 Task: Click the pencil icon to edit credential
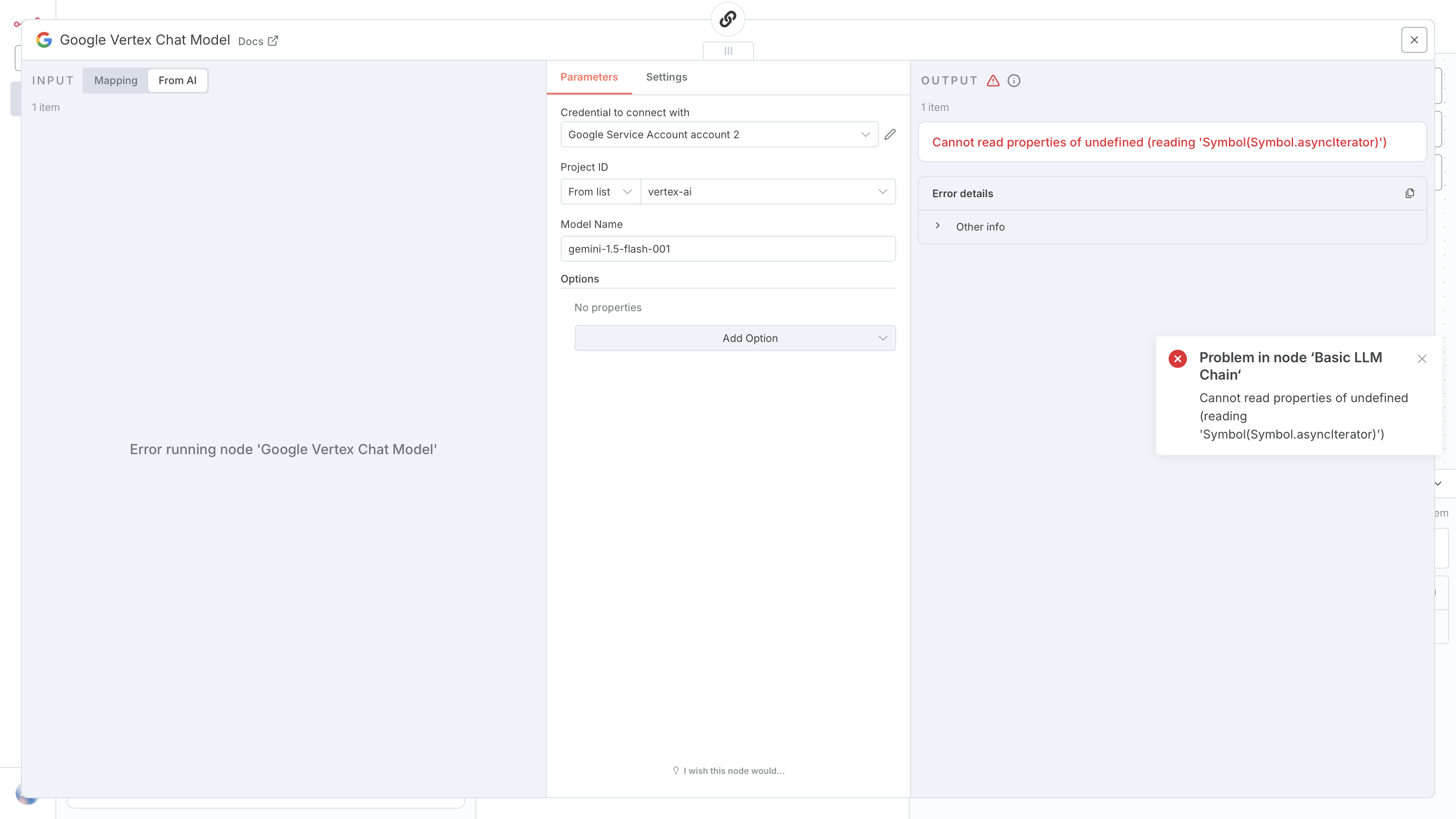coord(890,134)
